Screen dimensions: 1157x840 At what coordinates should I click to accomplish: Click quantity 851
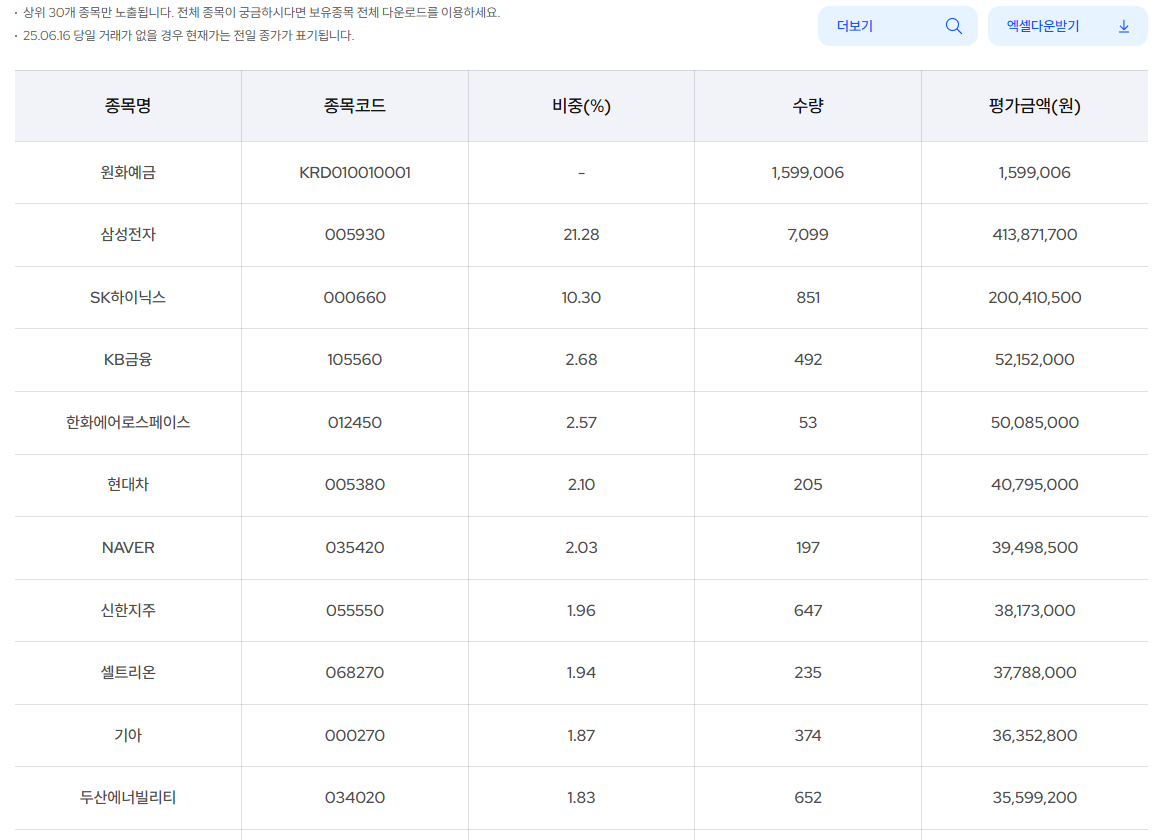(x=808, y=297)
